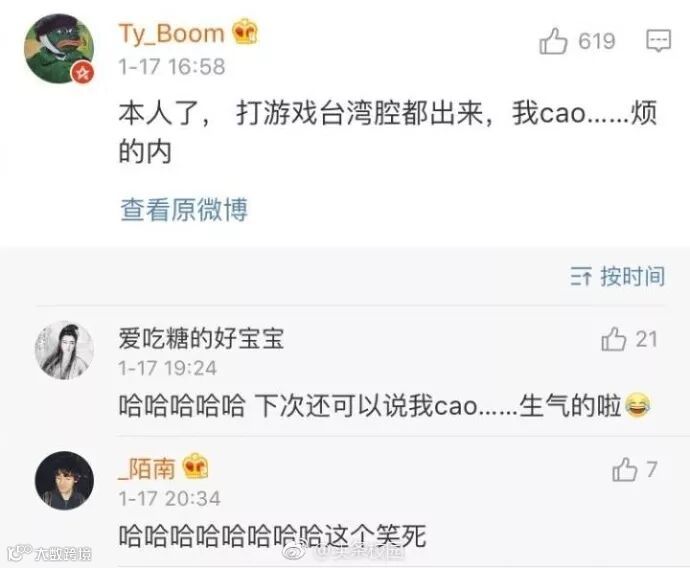Screen dimensions: 690x568
Task: Like 爱吃糖的好宝宝's reply
Action: 613,339
